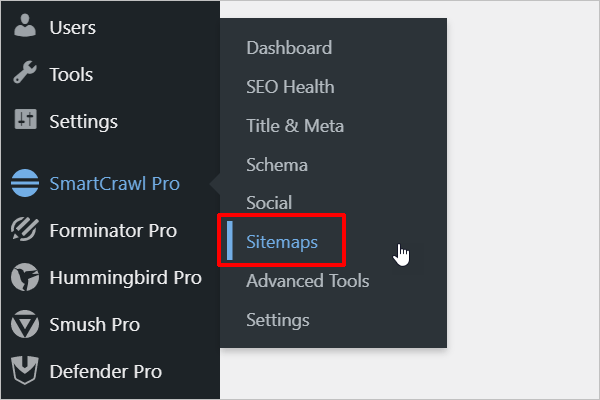Open SmartCrawl Dashboard submenu item
This screenshot has width=600, height=400.
point(289,48)
